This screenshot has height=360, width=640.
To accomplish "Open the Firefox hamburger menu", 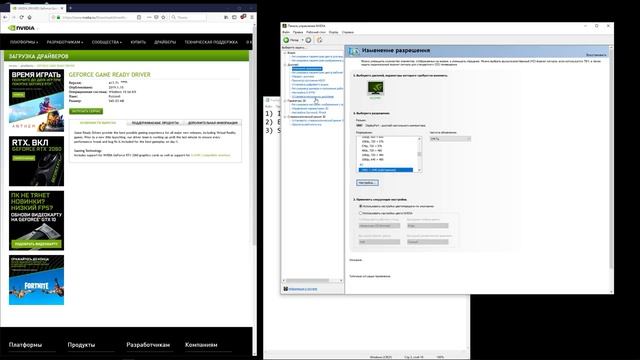I will point(252,17).
